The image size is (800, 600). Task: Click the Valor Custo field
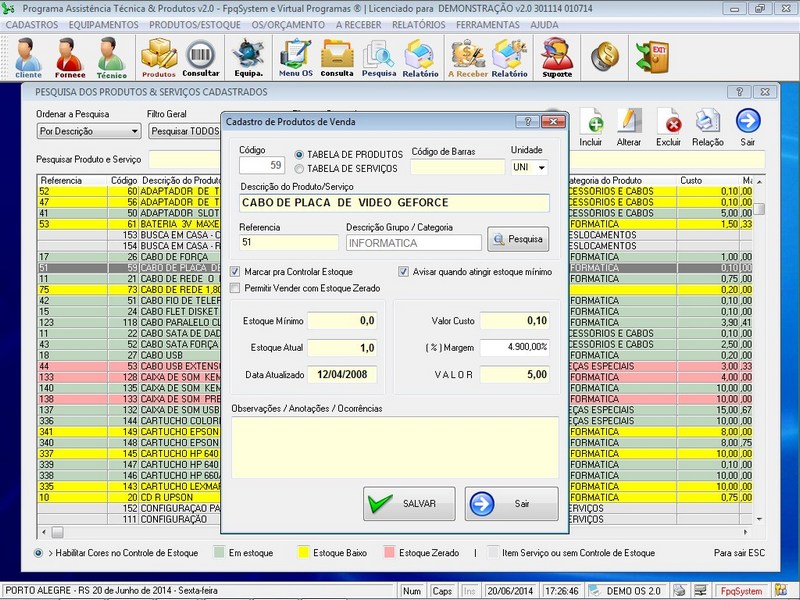[x=515, y=321]
